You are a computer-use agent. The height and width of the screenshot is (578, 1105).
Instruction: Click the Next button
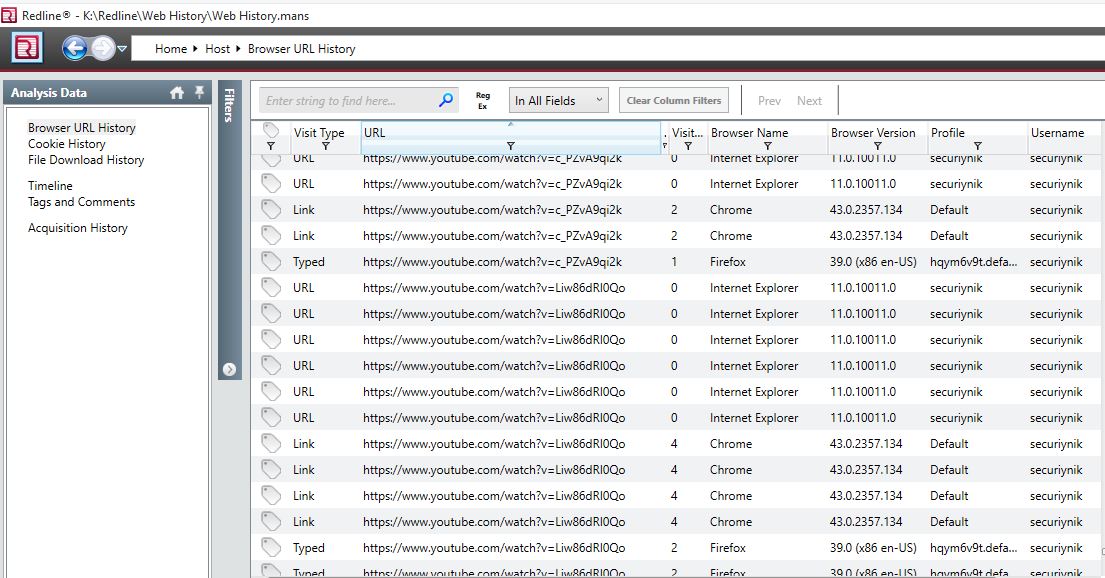click(x=809, y=101)
